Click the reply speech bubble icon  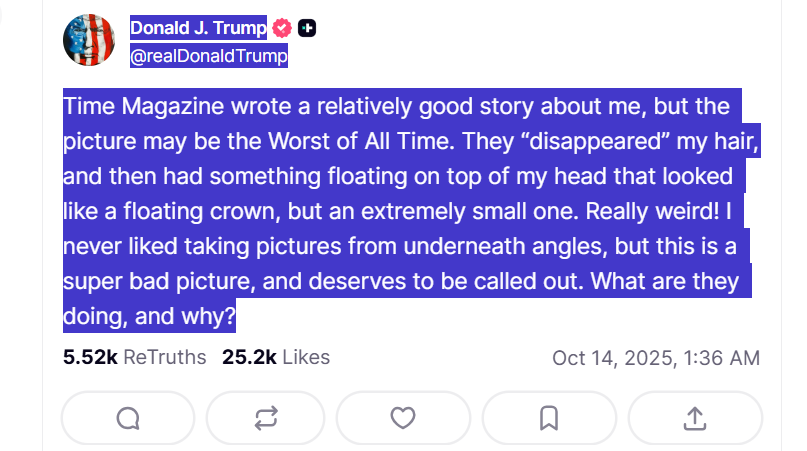[x=128, y=418]
